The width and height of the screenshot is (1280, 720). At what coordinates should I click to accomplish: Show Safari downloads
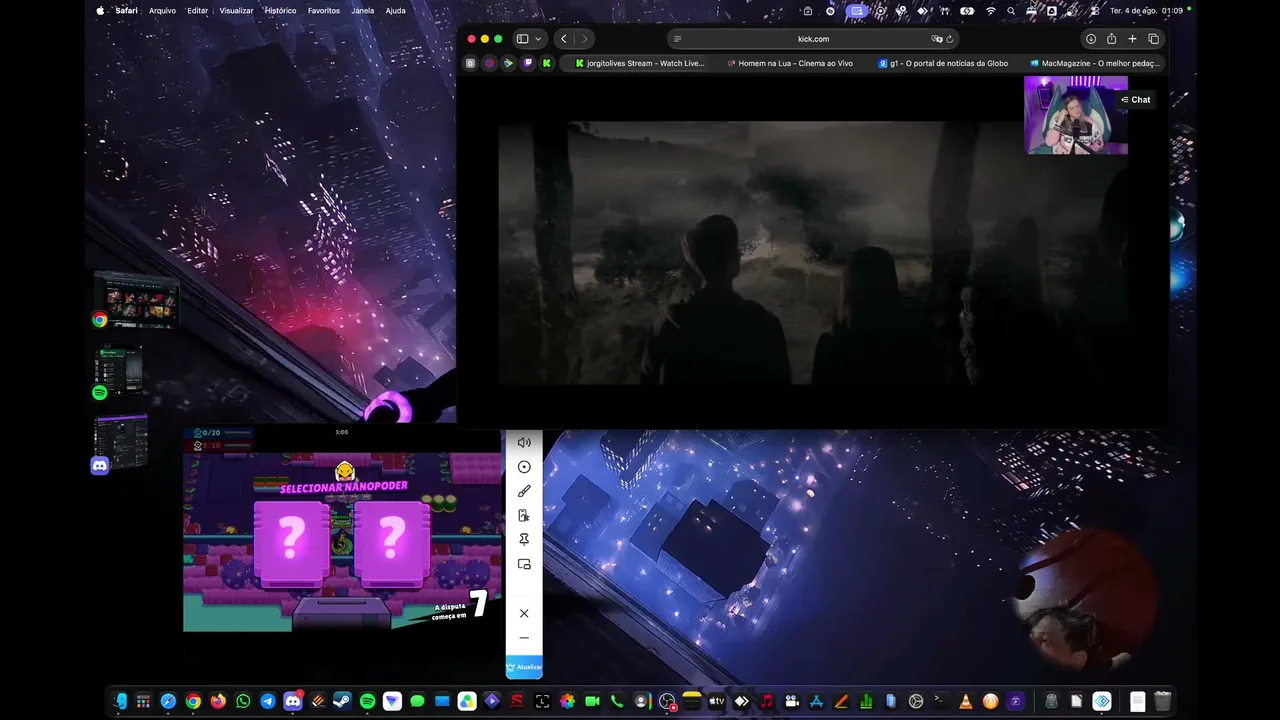1091,39
